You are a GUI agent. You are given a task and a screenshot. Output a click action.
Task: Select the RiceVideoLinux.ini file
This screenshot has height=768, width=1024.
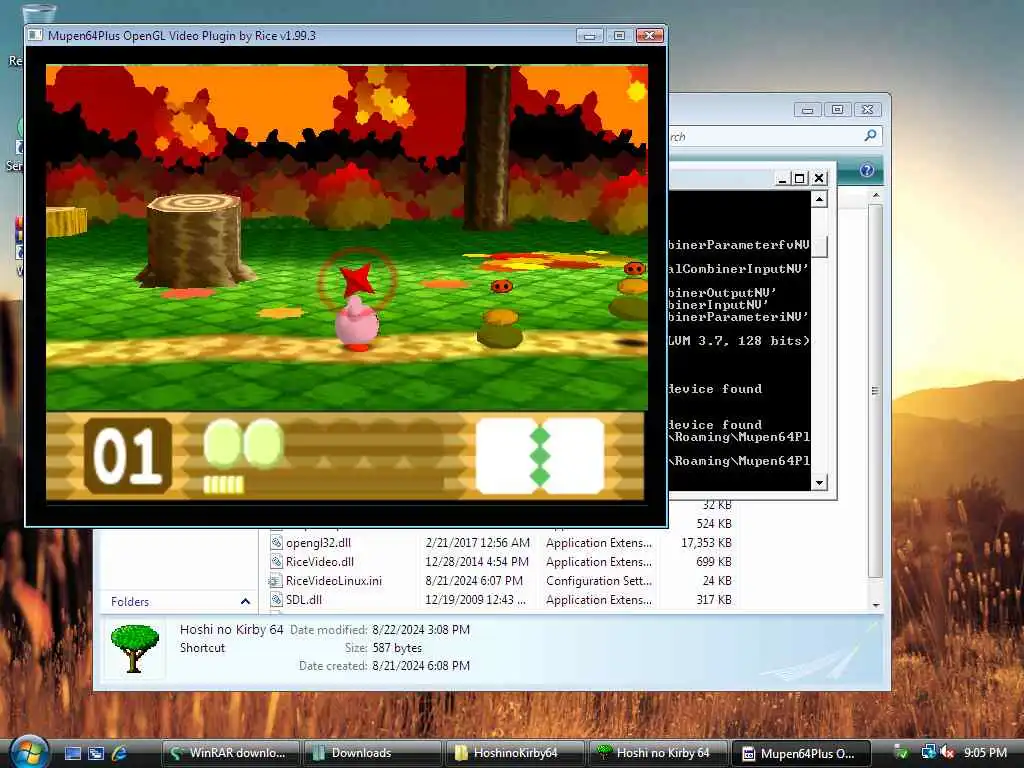click(x=334, y=581)
